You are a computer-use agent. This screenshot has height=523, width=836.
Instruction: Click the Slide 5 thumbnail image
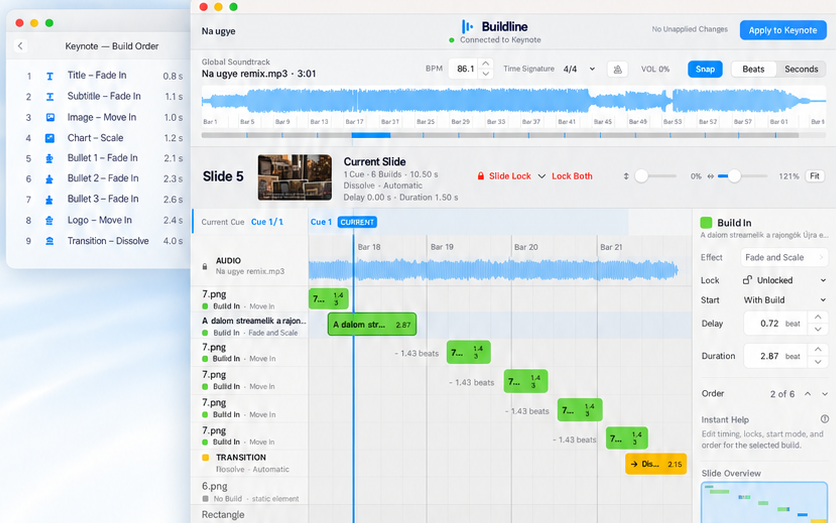click(x=295, y=178)
